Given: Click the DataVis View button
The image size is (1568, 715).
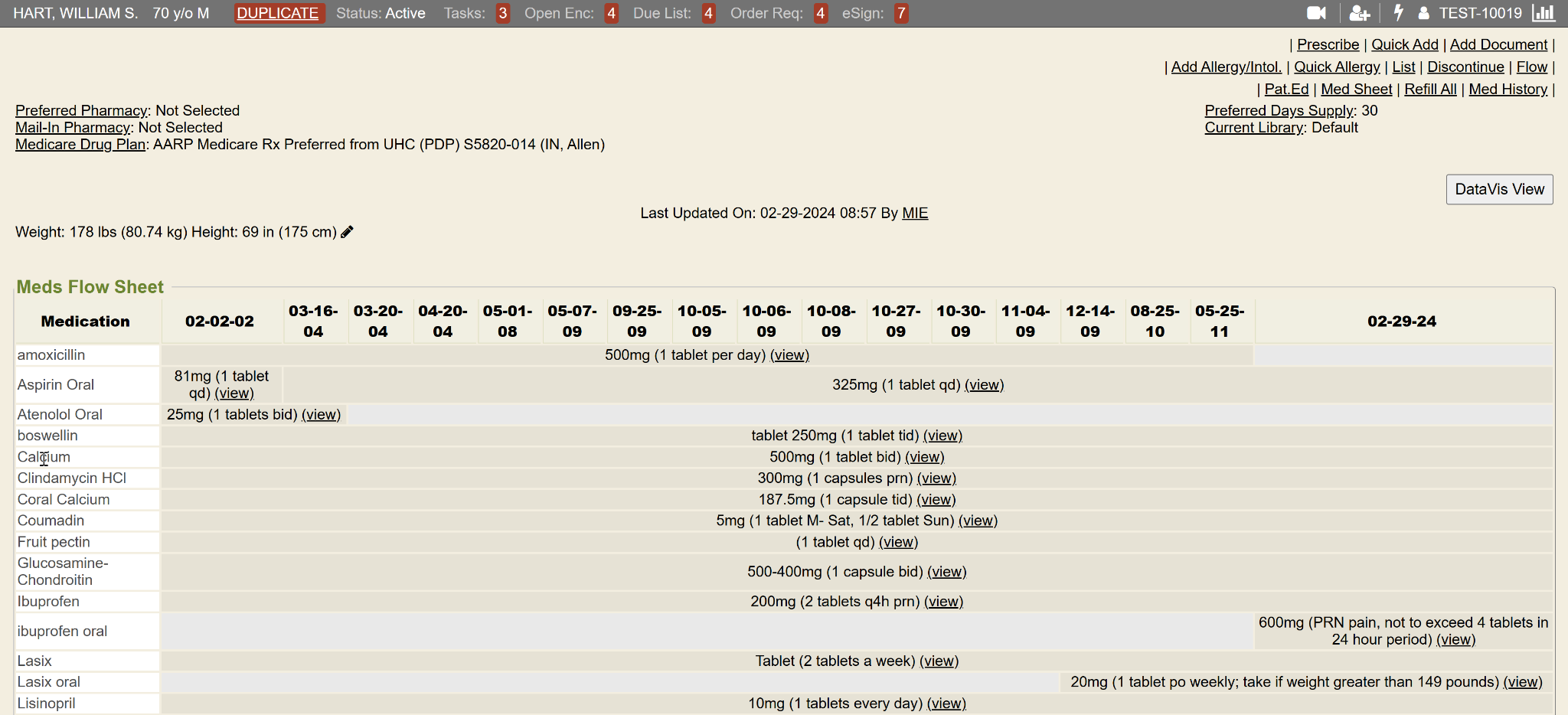Looking at the screenshot, I should (1498, 189).
